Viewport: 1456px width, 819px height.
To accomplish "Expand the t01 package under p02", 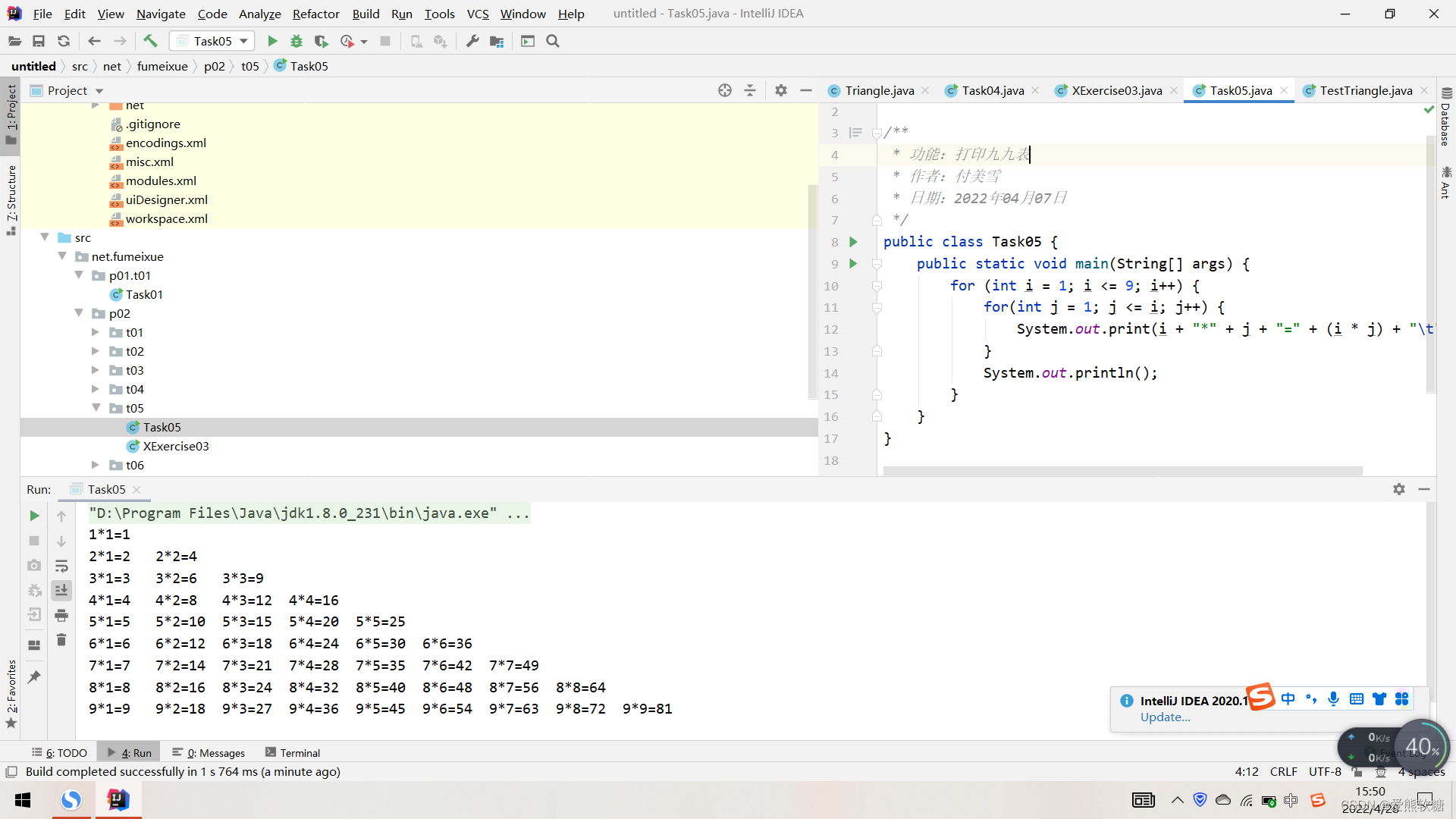I will [96, 332].
